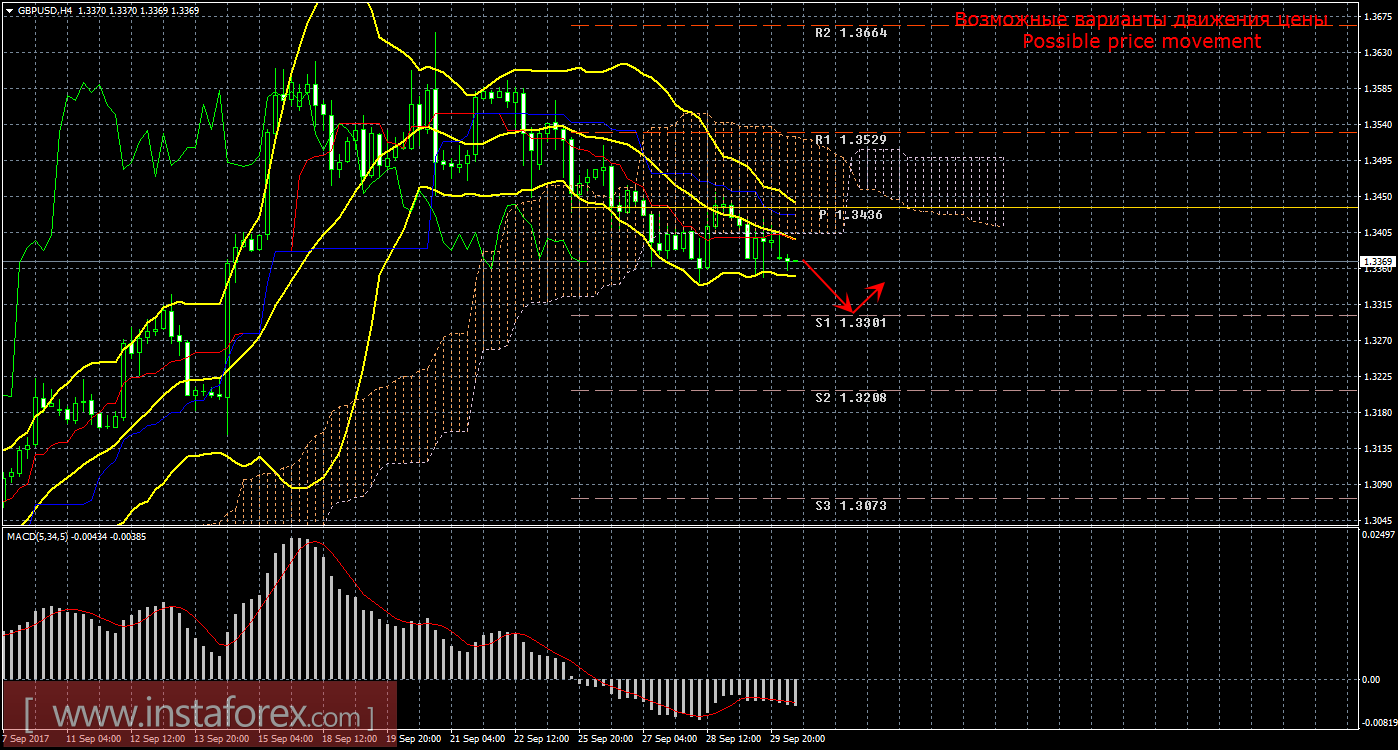Click the 22 Sep 12:00 time label

tap(540, 739)
